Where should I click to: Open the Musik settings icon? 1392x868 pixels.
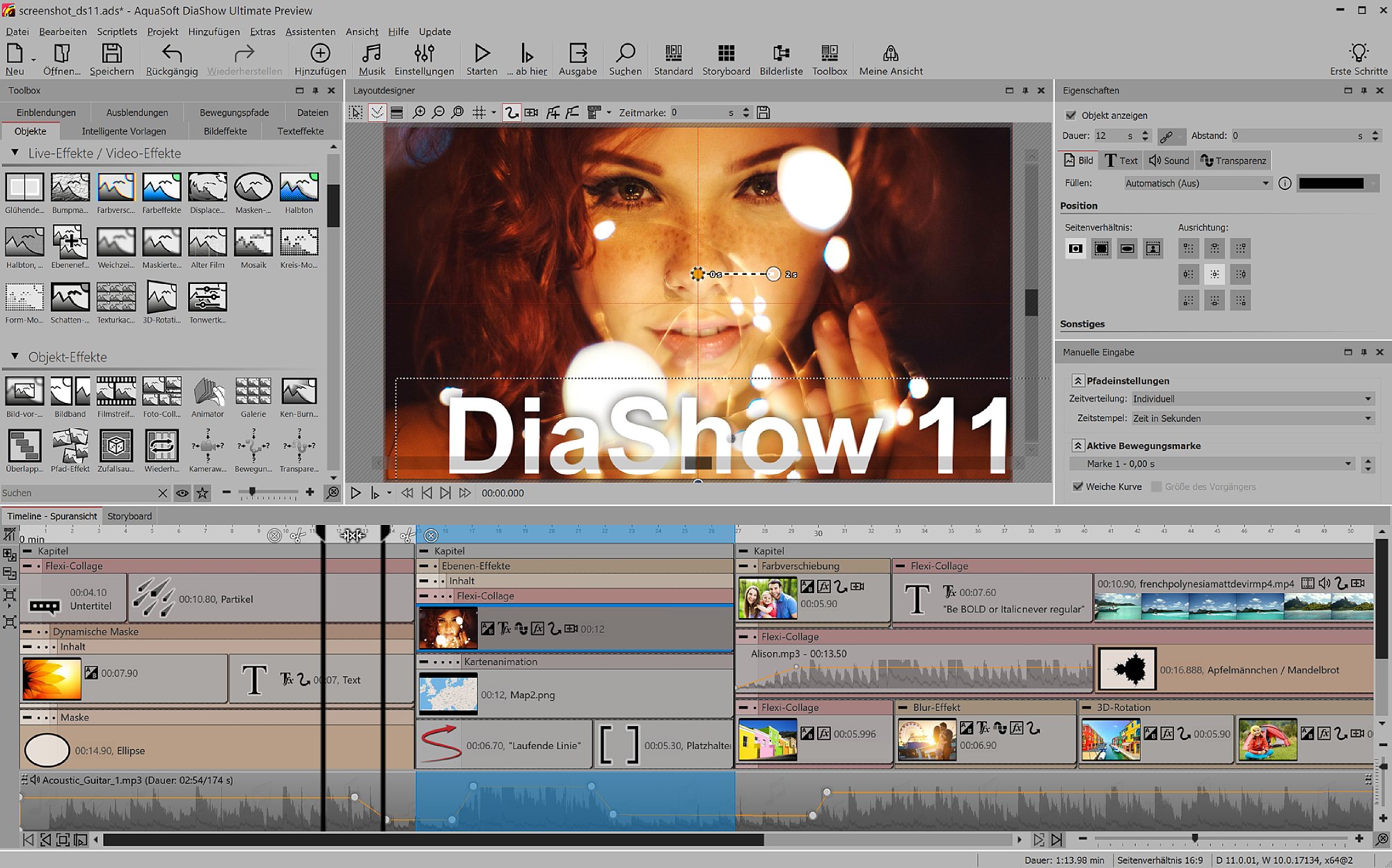[x=372, y=54]
